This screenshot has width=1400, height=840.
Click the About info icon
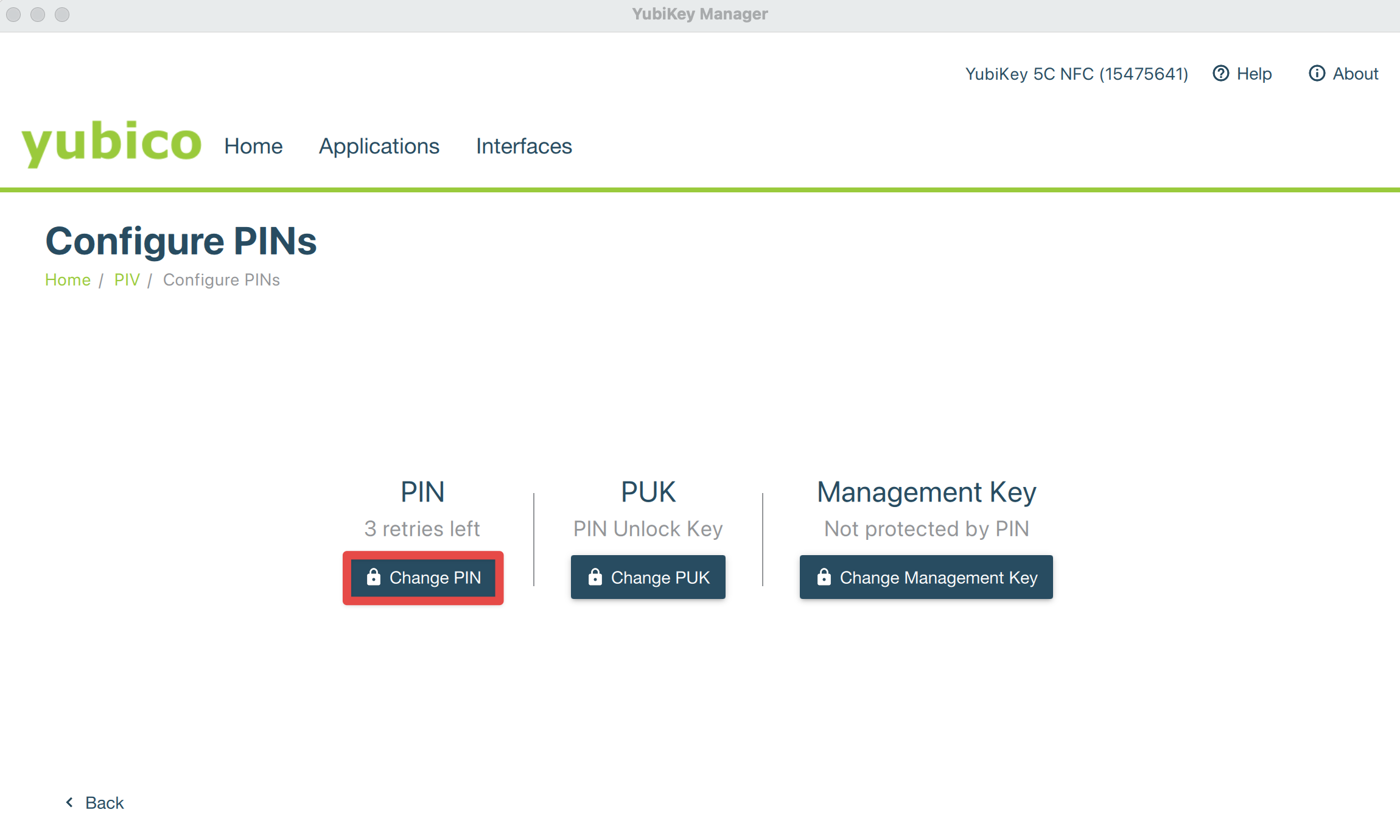click(x=1317, y=74)
